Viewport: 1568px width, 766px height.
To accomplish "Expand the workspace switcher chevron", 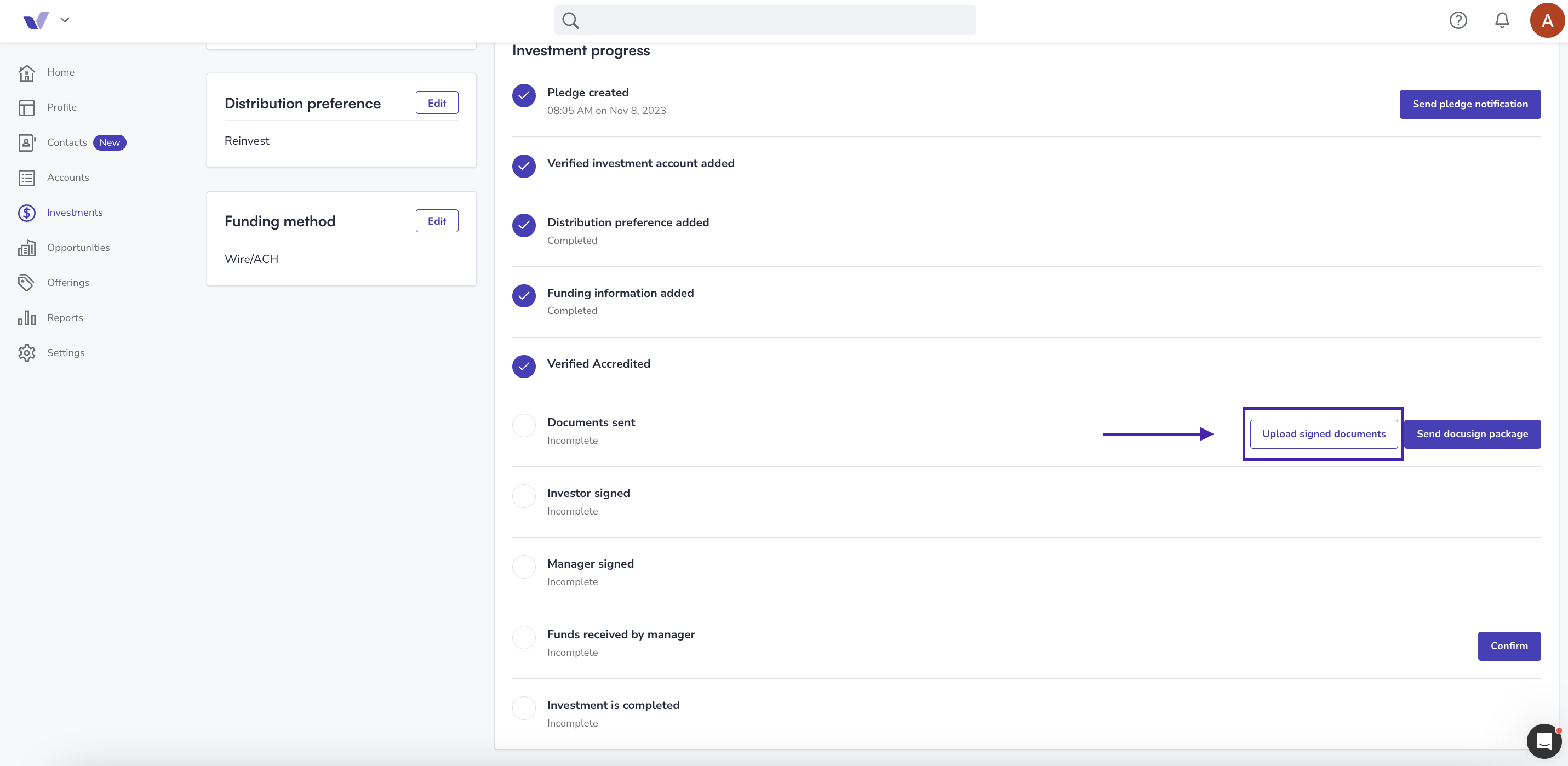I will (x=65, y=20).
